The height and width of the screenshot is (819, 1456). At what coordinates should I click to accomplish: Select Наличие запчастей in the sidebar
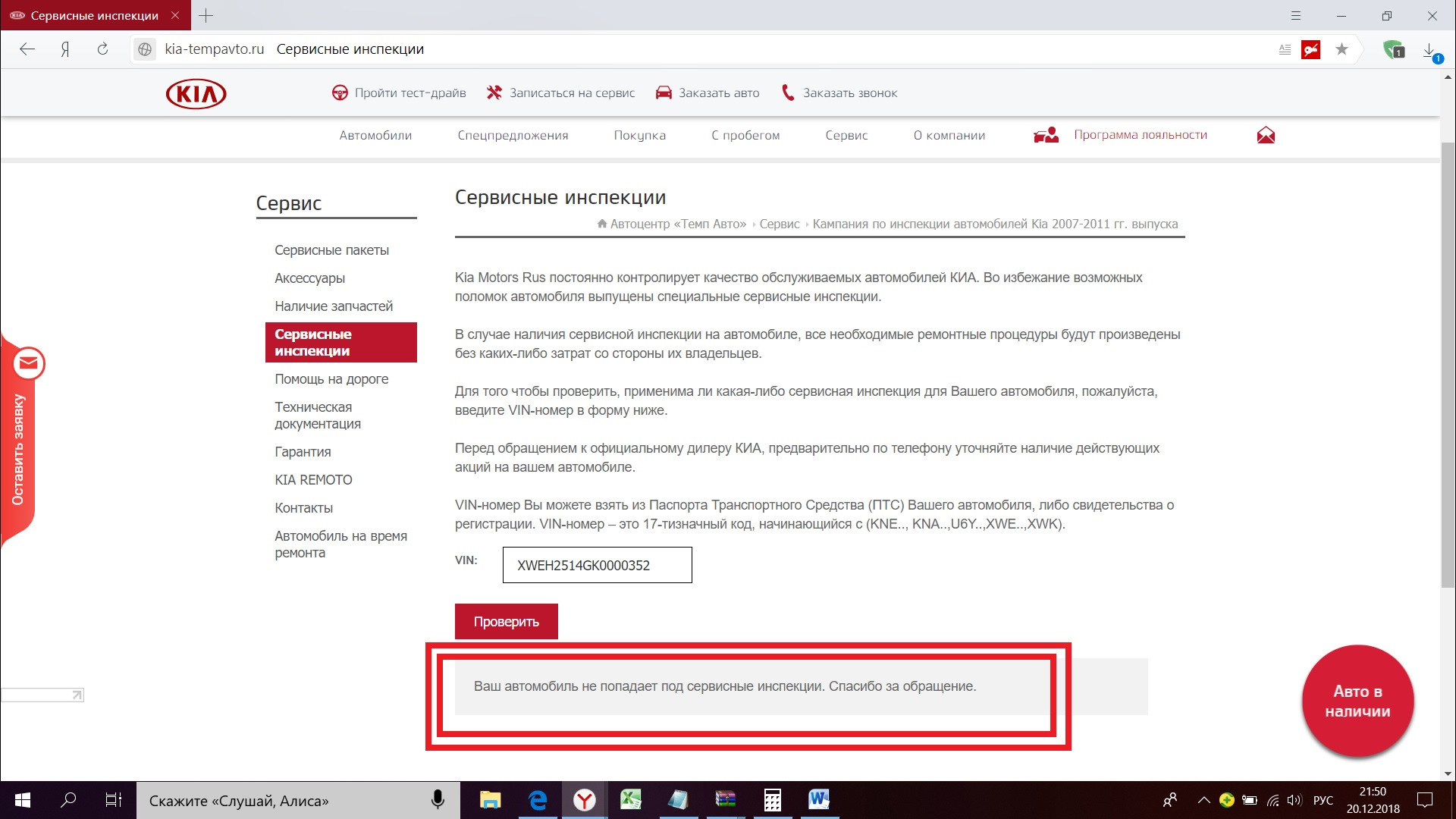(x=334, y=306)
